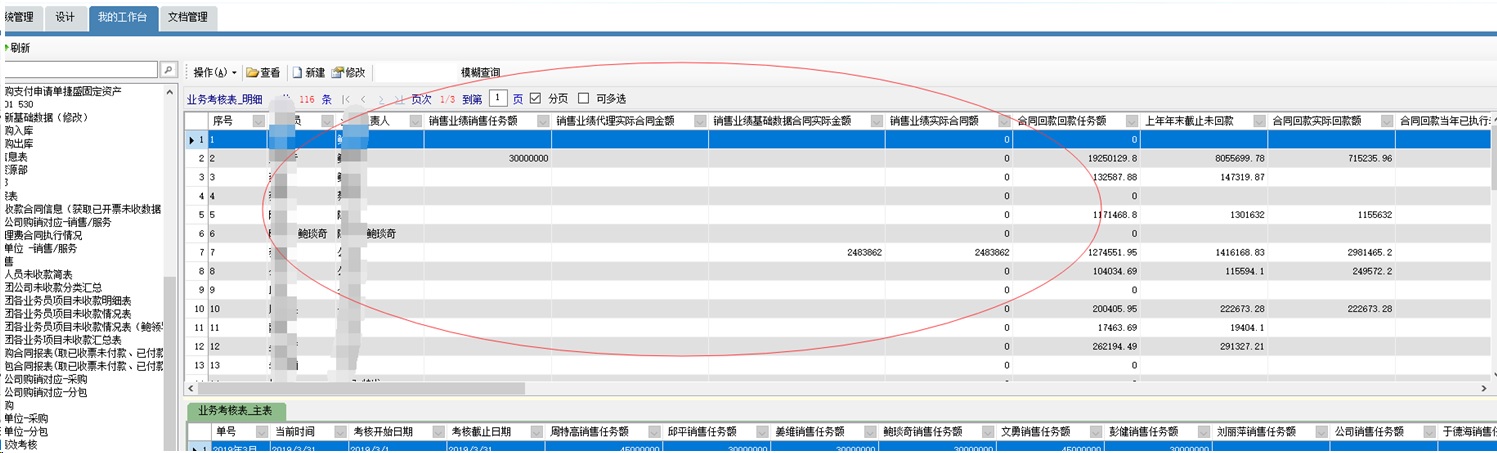Go to the previous page arrow
Viewport: 1497px width, 453px height.
[x=363, y=99]
